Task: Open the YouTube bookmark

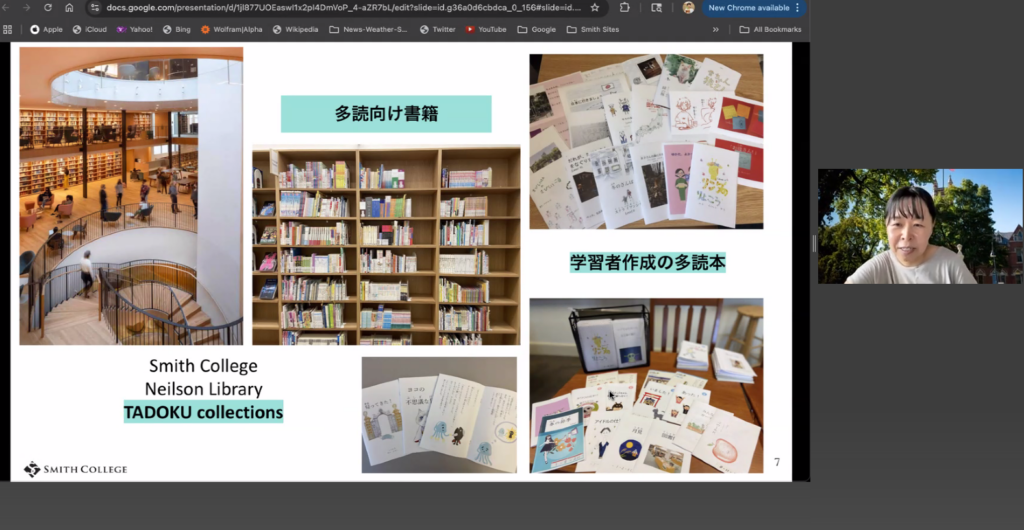Action: pos(485,29)
